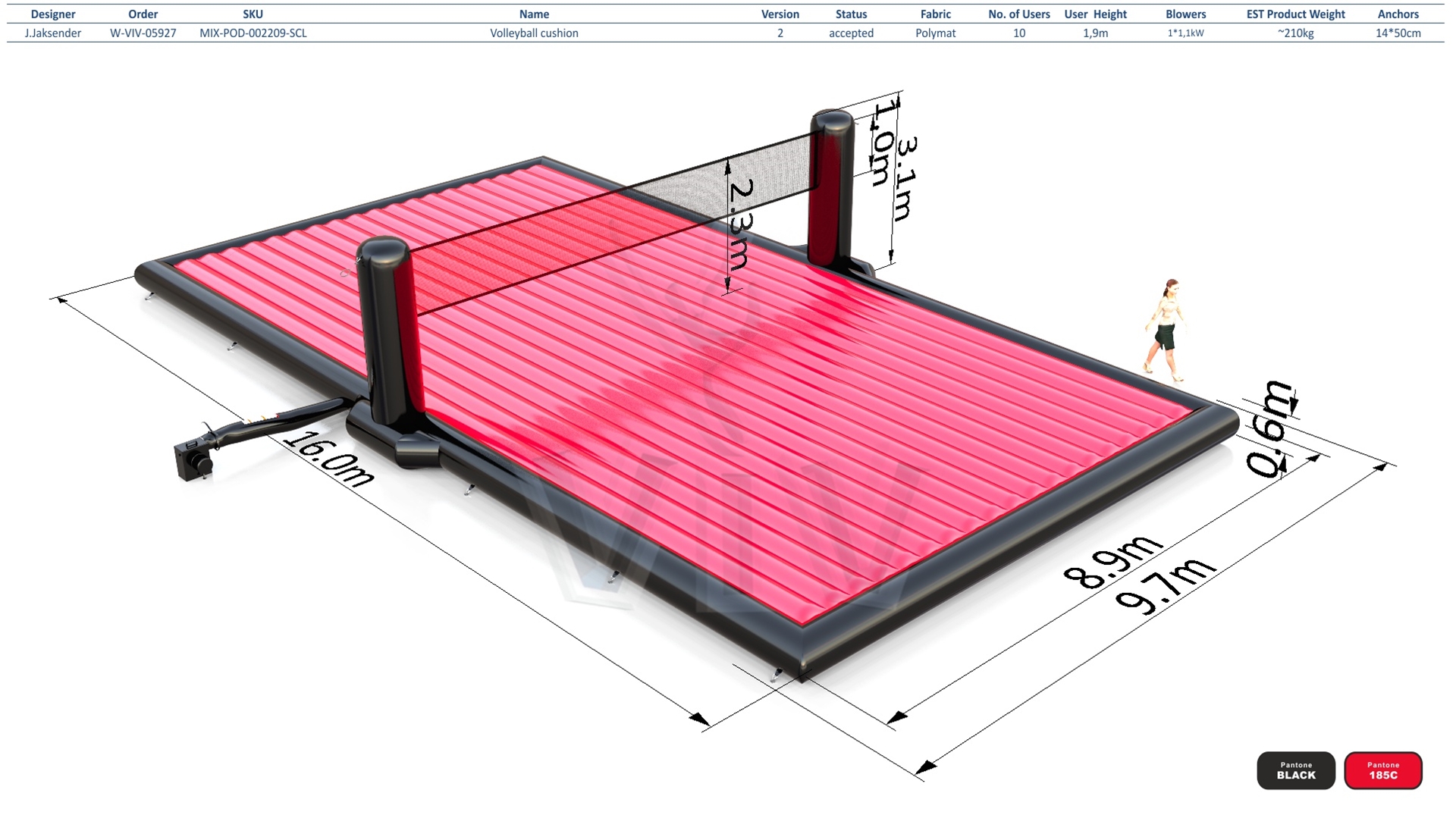Click the 9.7m width dimension label
1456x837 pixels.
point(1166,585)
